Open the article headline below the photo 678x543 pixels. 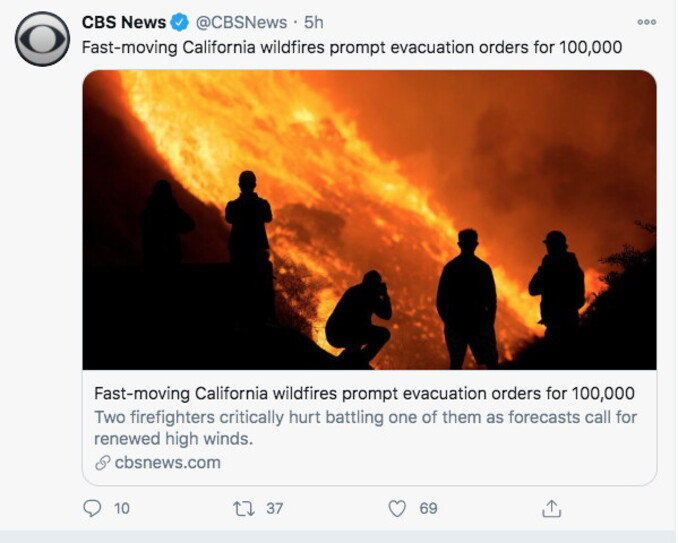(x=364, y=393)
